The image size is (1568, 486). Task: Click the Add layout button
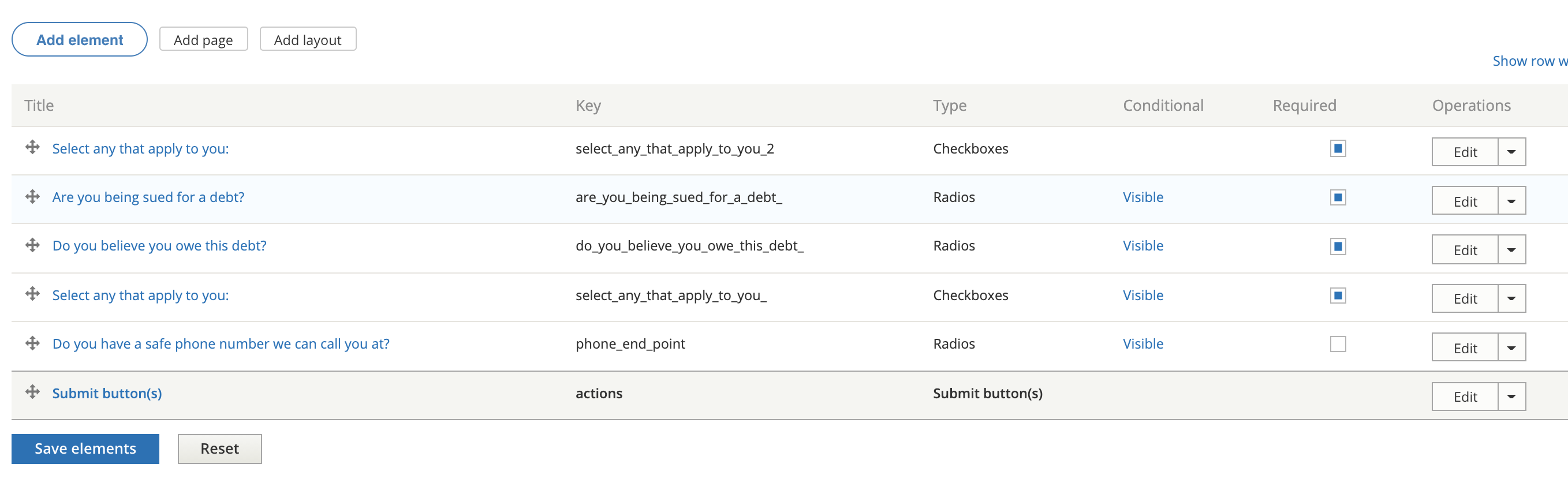(x=307, y=39)
